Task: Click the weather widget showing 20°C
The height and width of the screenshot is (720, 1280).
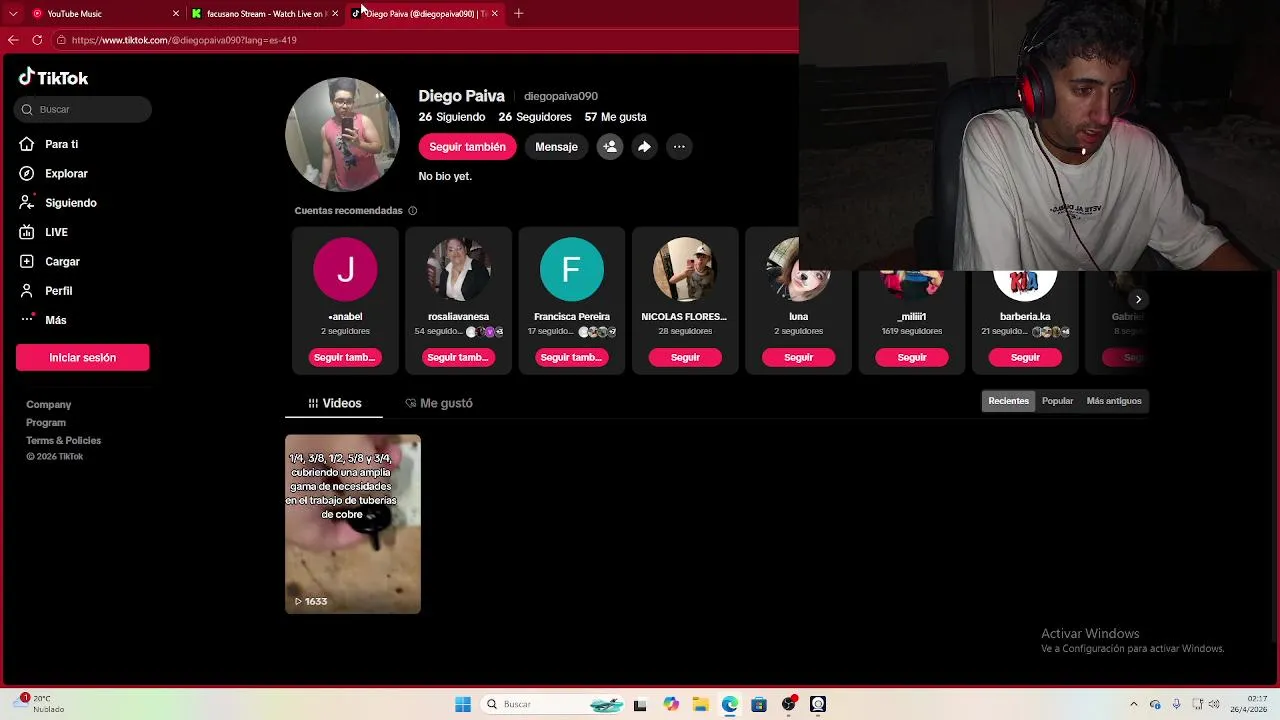Action: click(40, 704)
